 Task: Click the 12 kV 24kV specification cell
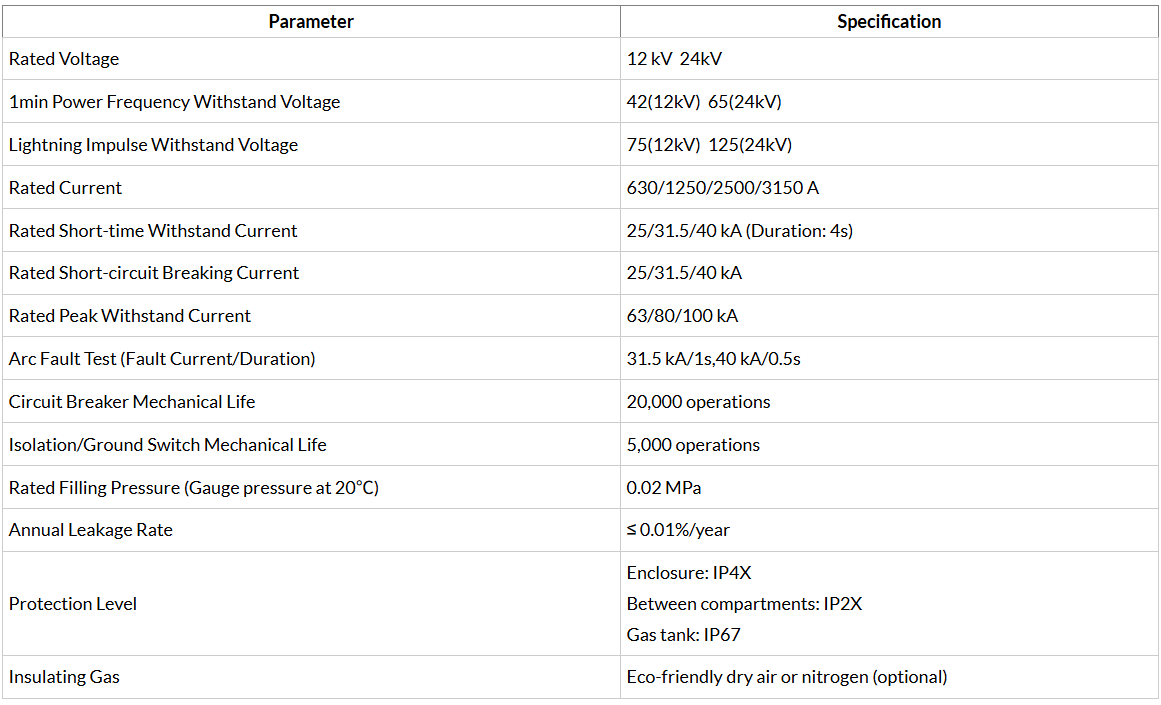coord(889,59)
